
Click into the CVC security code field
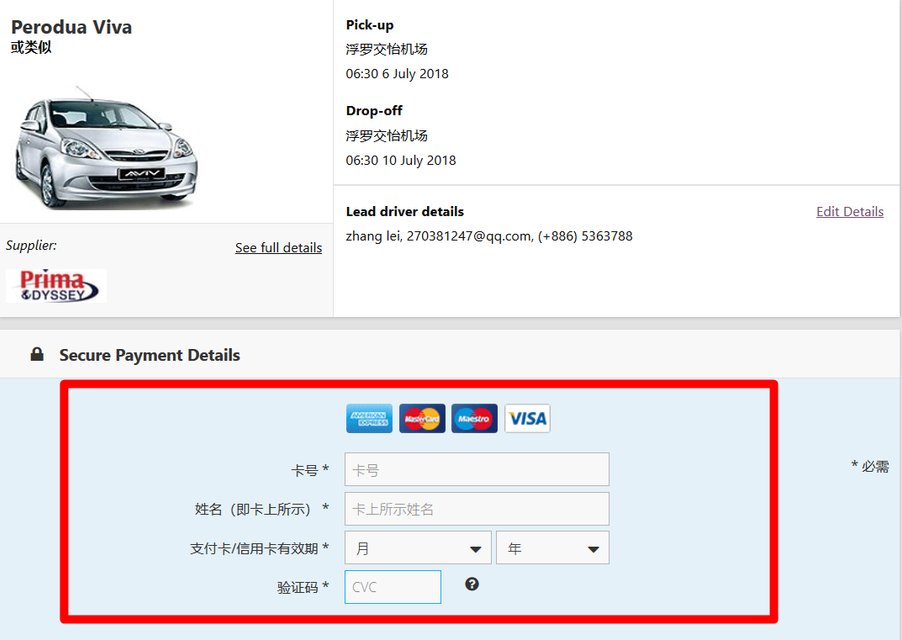tap(392, 587)
